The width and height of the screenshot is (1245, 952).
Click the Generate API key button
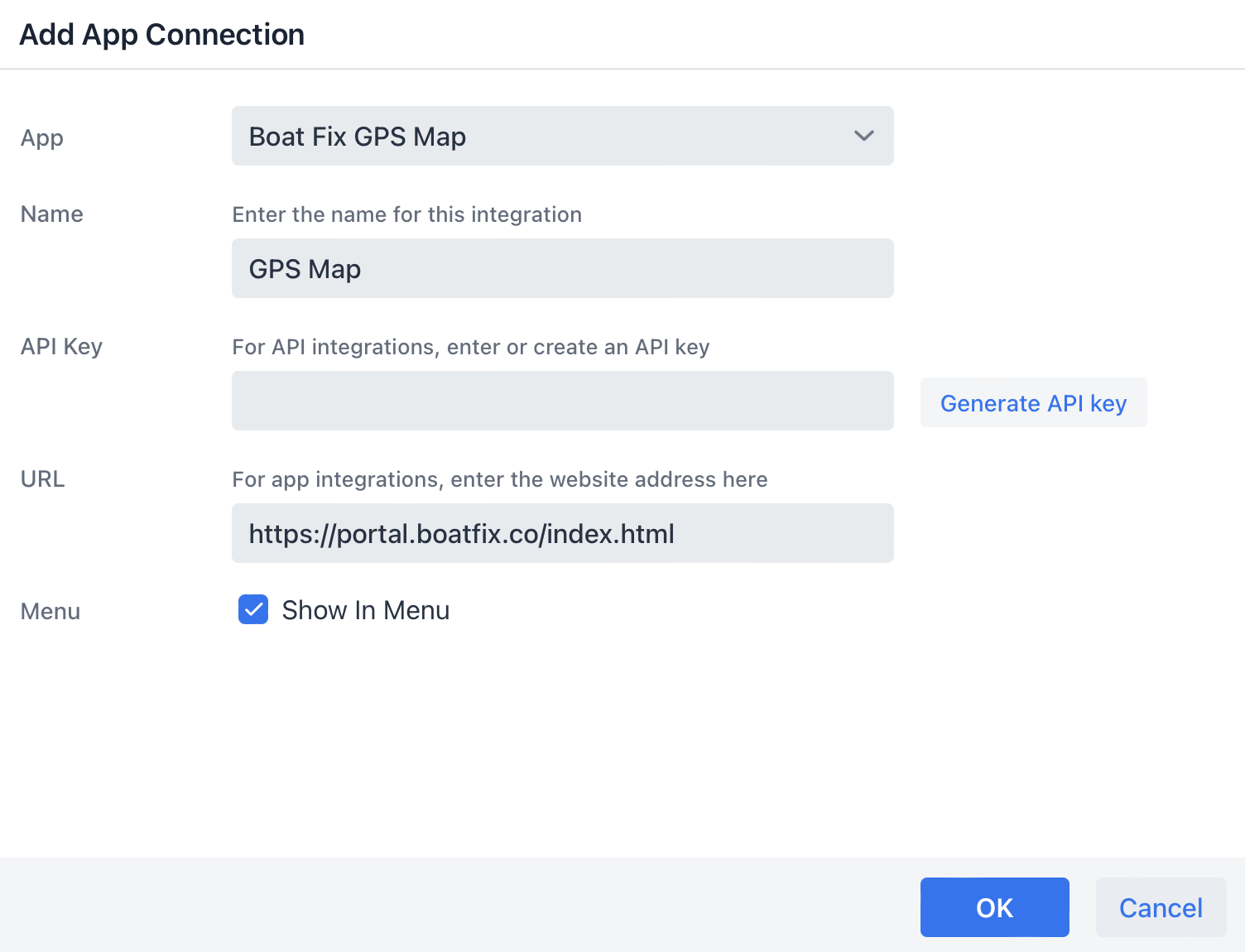coord(1033,402)
